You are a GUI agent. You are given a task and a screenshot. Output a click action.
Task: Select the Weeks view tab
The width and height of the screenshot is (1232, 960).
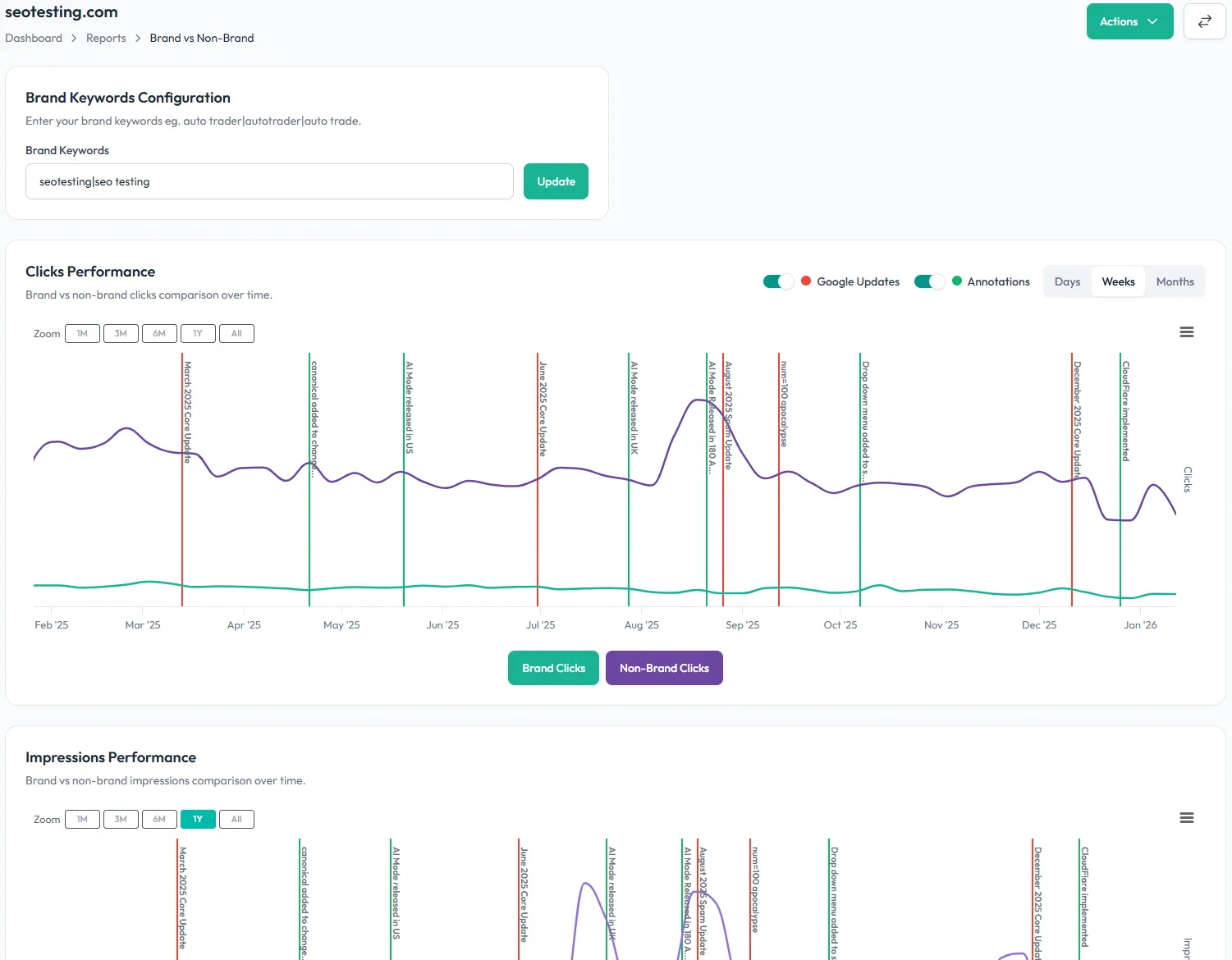1118,281
